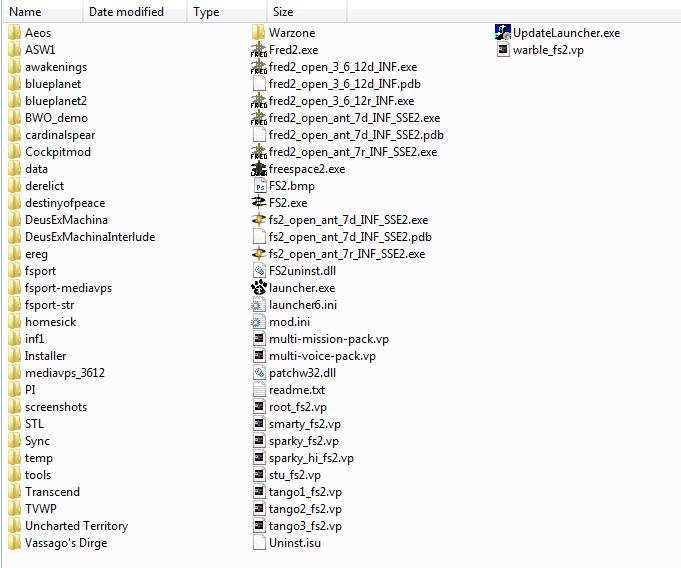681x568 pixels.
Task: Click the Uninst.isu file icon
Action: tap(259, 543)
